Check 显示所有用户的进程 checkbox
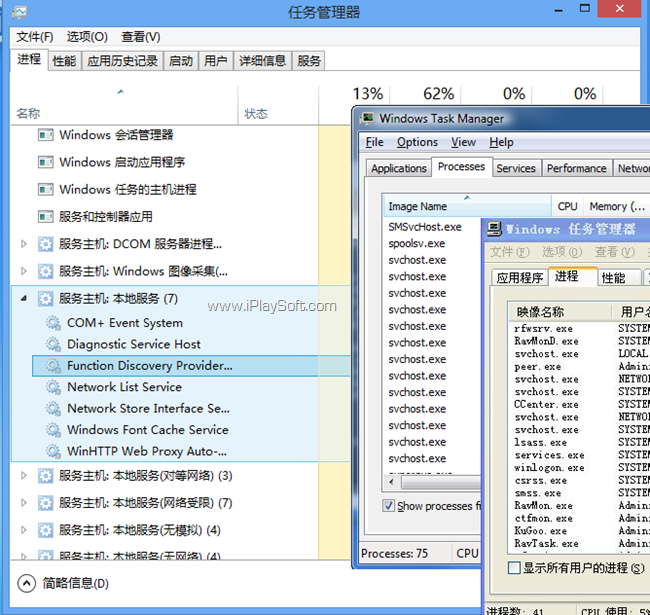The width and height of the screenshot is (650, 615). coord(514,567)
